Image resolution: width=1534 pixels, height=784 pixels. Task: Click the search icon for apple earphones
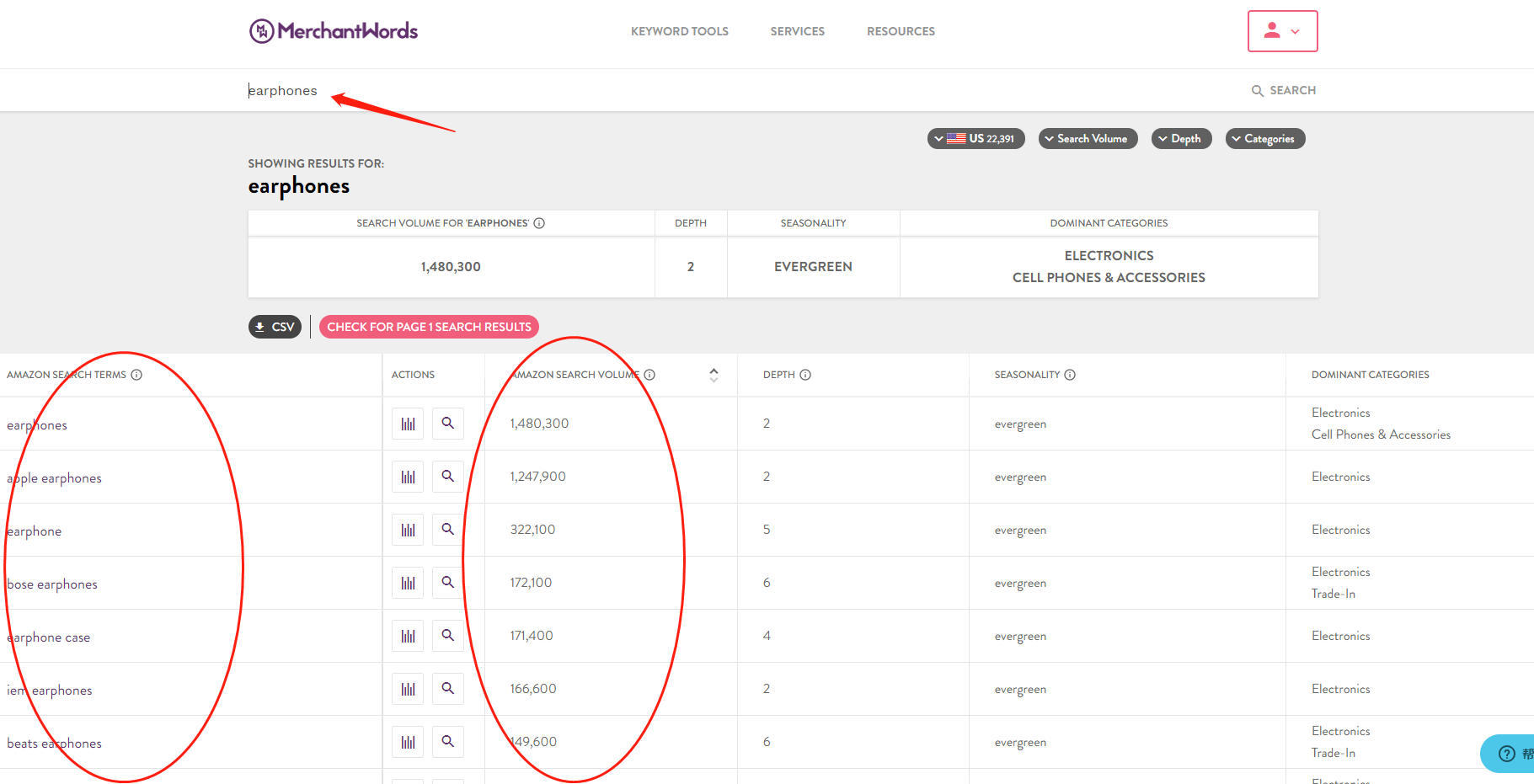pos(448,477)
